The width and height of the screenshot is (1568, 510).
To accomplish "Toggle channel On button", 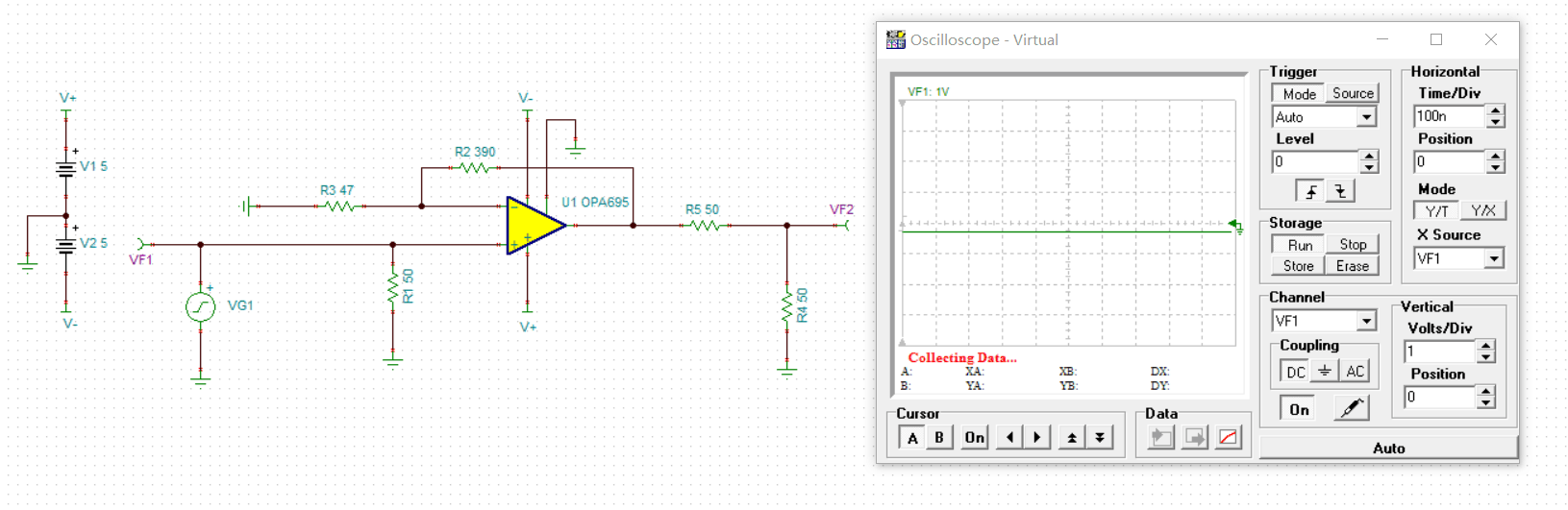I will tap(1299, 409).
